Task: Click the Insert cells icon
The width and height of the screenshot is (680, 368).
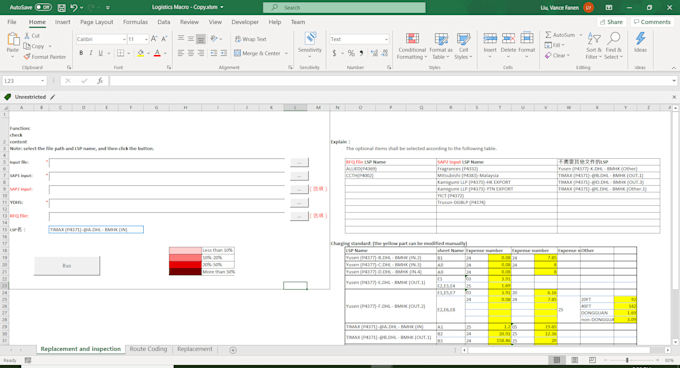Action: 490,39
